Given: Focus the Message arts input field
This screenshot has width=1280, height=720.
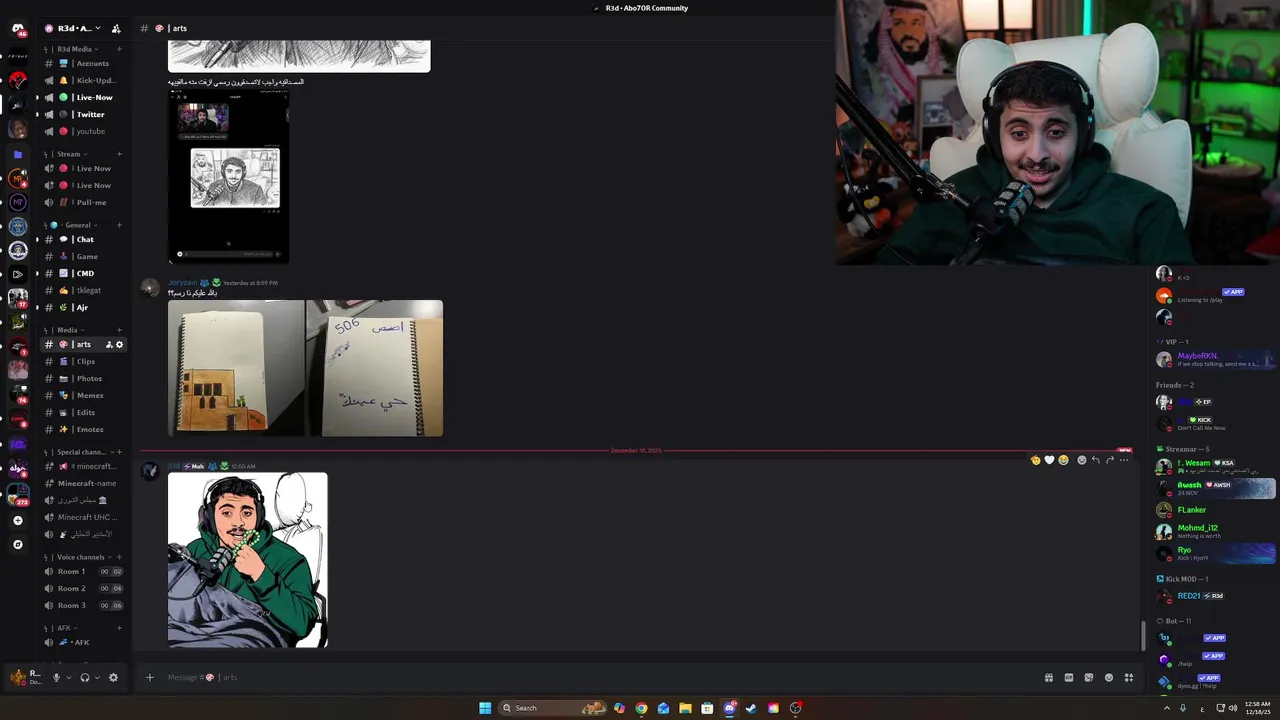Looking at the screenshot, I should point(600,677).
